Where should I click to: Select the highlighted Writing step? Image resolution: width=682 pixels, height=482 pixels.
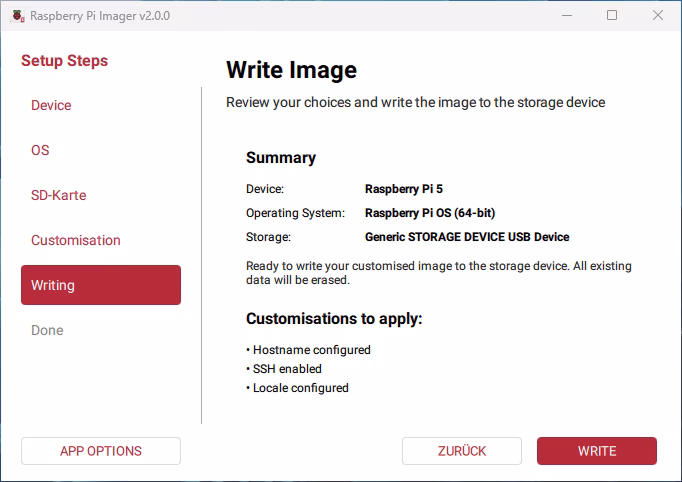tap(101, 285)
